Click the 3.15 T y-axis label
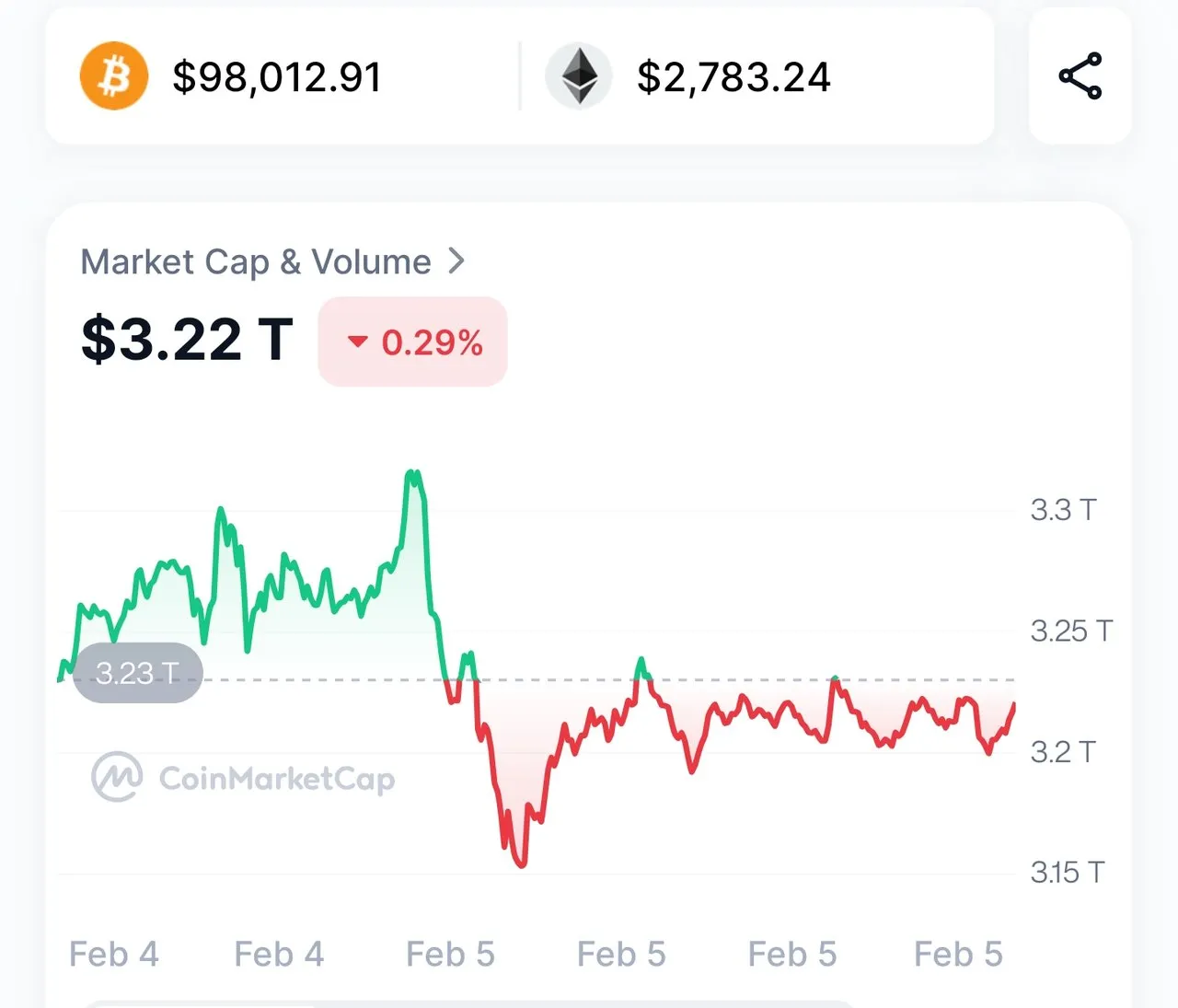Image resolution: width=1178 pixels, height=1008 pixels. click(1067, 873)
